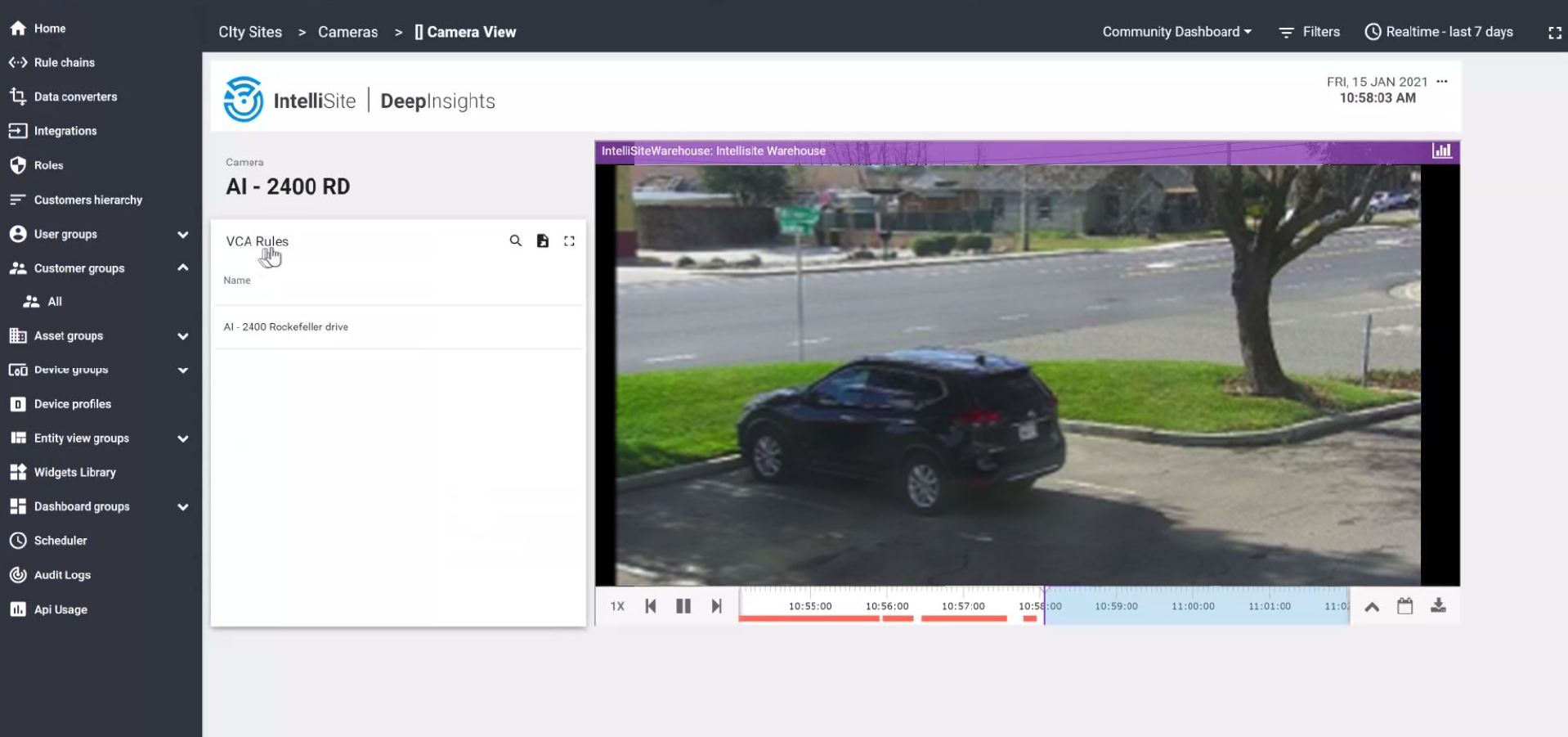The width and height of the screenshot is (1568, 737).
Task: Toggle dashboard fullscreen mode
Action: click(x=1555, y=33)
